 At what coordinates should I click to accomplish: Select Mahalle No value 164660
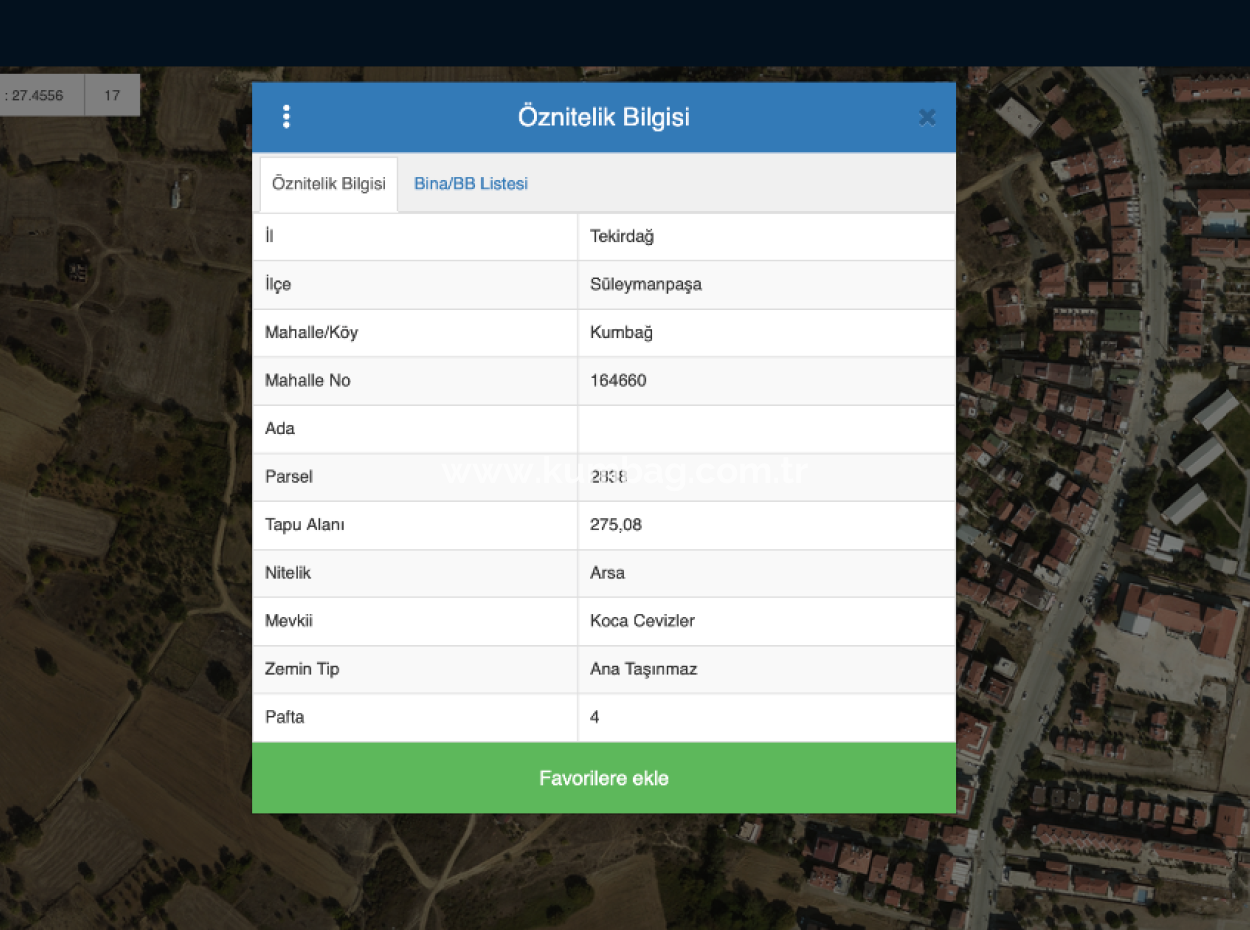618,381
